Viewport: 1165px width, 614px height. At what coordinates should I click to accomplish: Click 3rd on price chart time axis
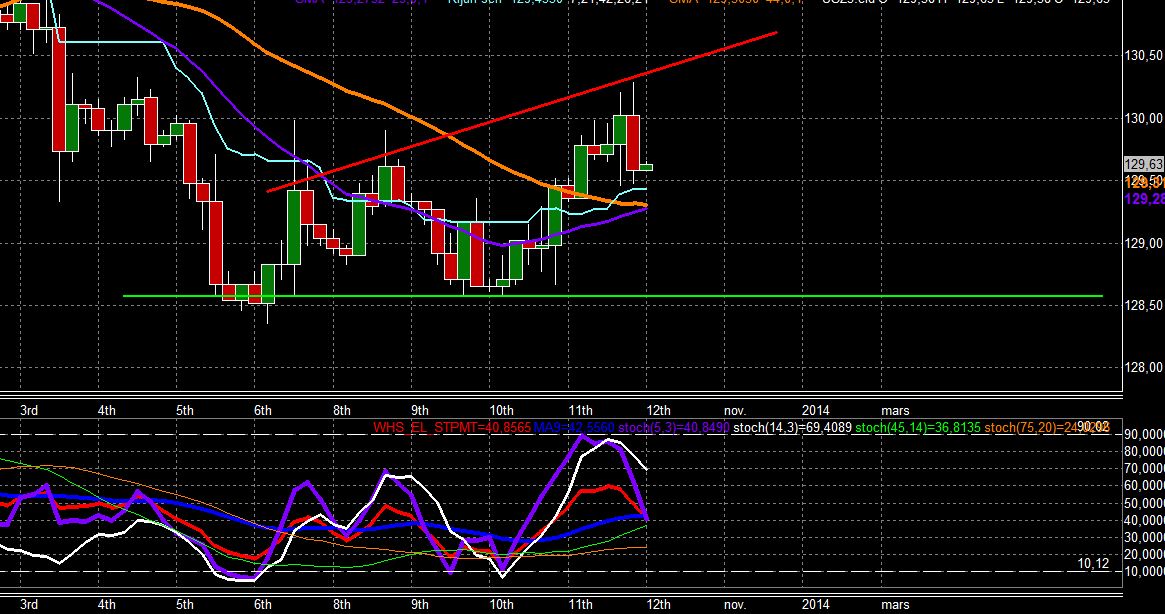(29, 410)
